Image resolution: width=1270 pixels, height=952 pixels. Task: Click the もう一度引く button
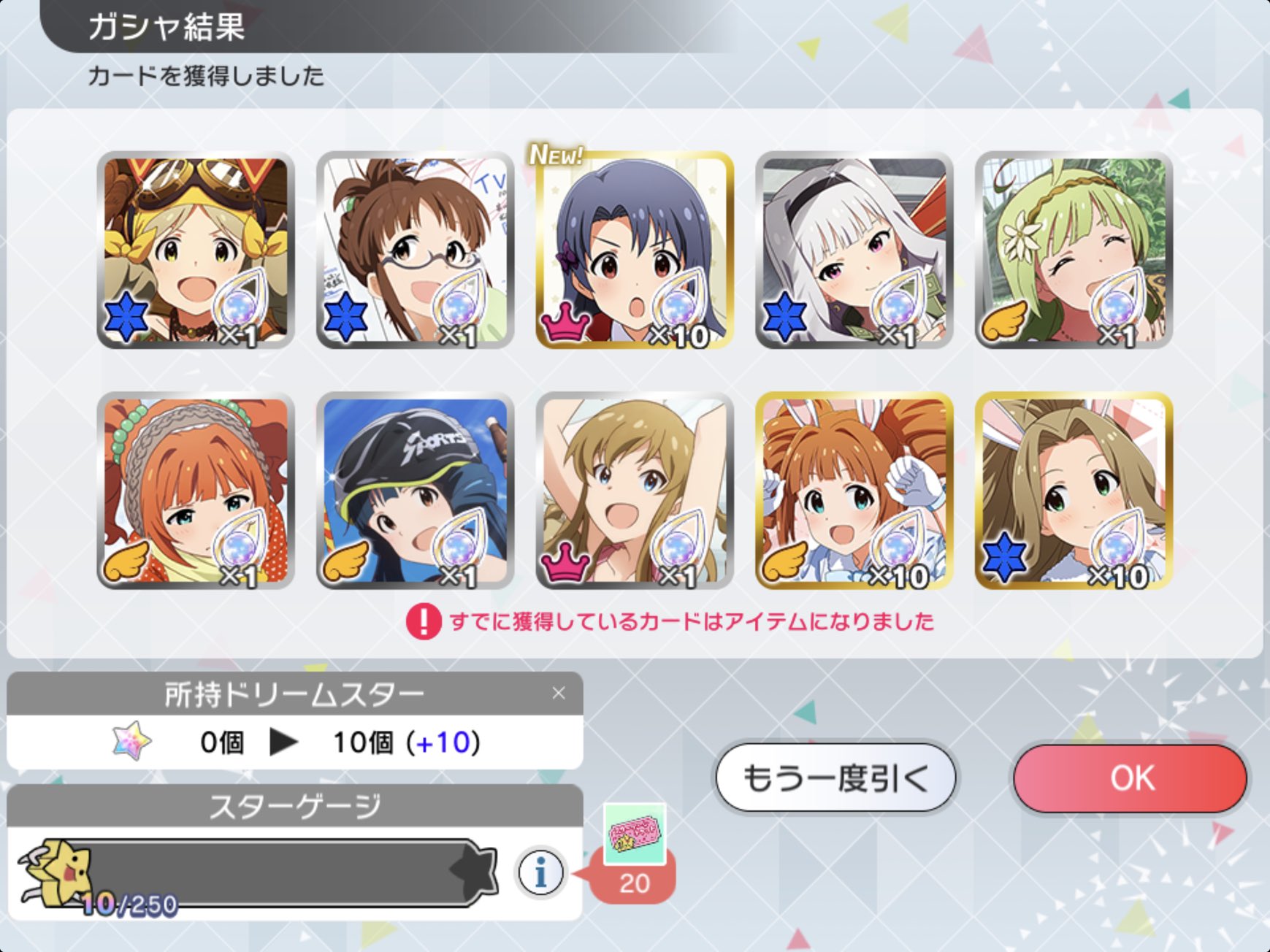835,778
